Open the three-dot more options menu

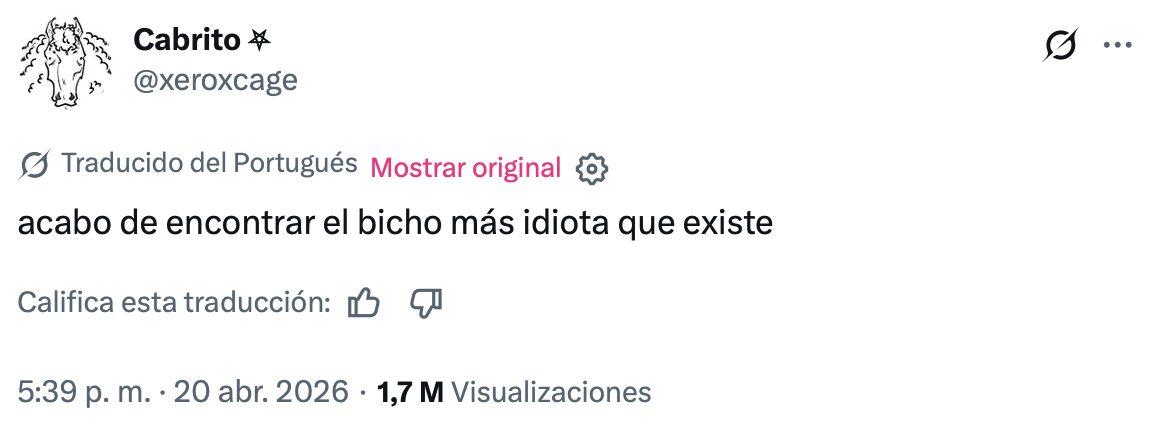pos(1116,45)
